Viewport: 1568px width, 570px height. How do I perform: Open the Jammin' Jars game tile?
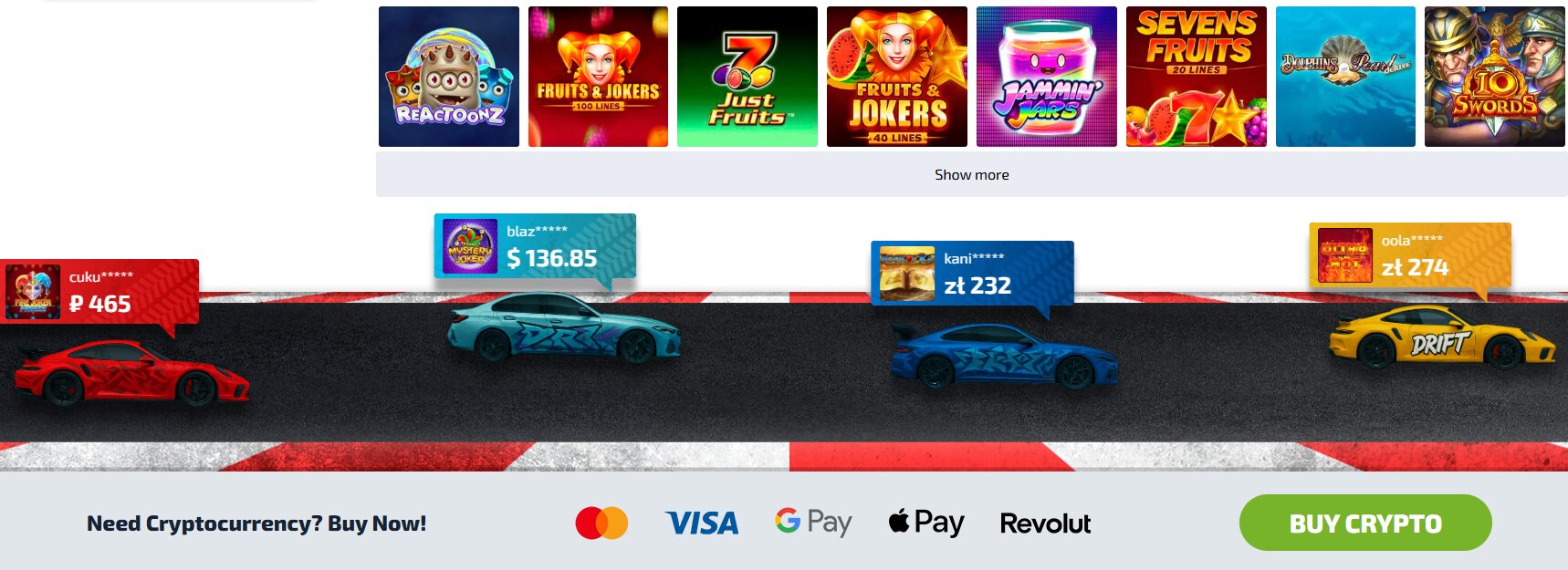[1047, 77]
